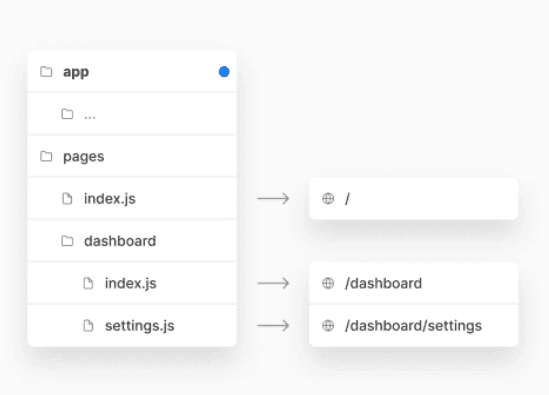This screenshot has width=549, height=395.
Task: Click globe icon next to /dashboard route
Action: 328,283
